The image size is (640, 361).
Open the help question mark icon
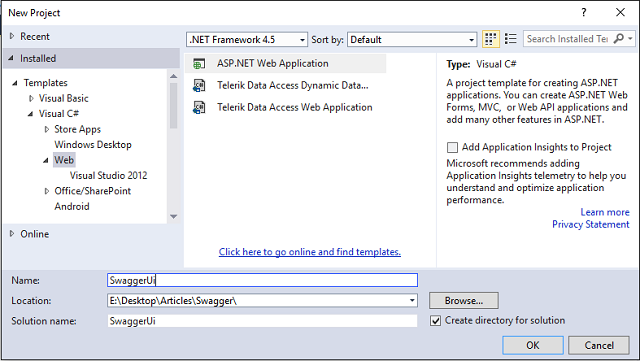coord(584,13)
